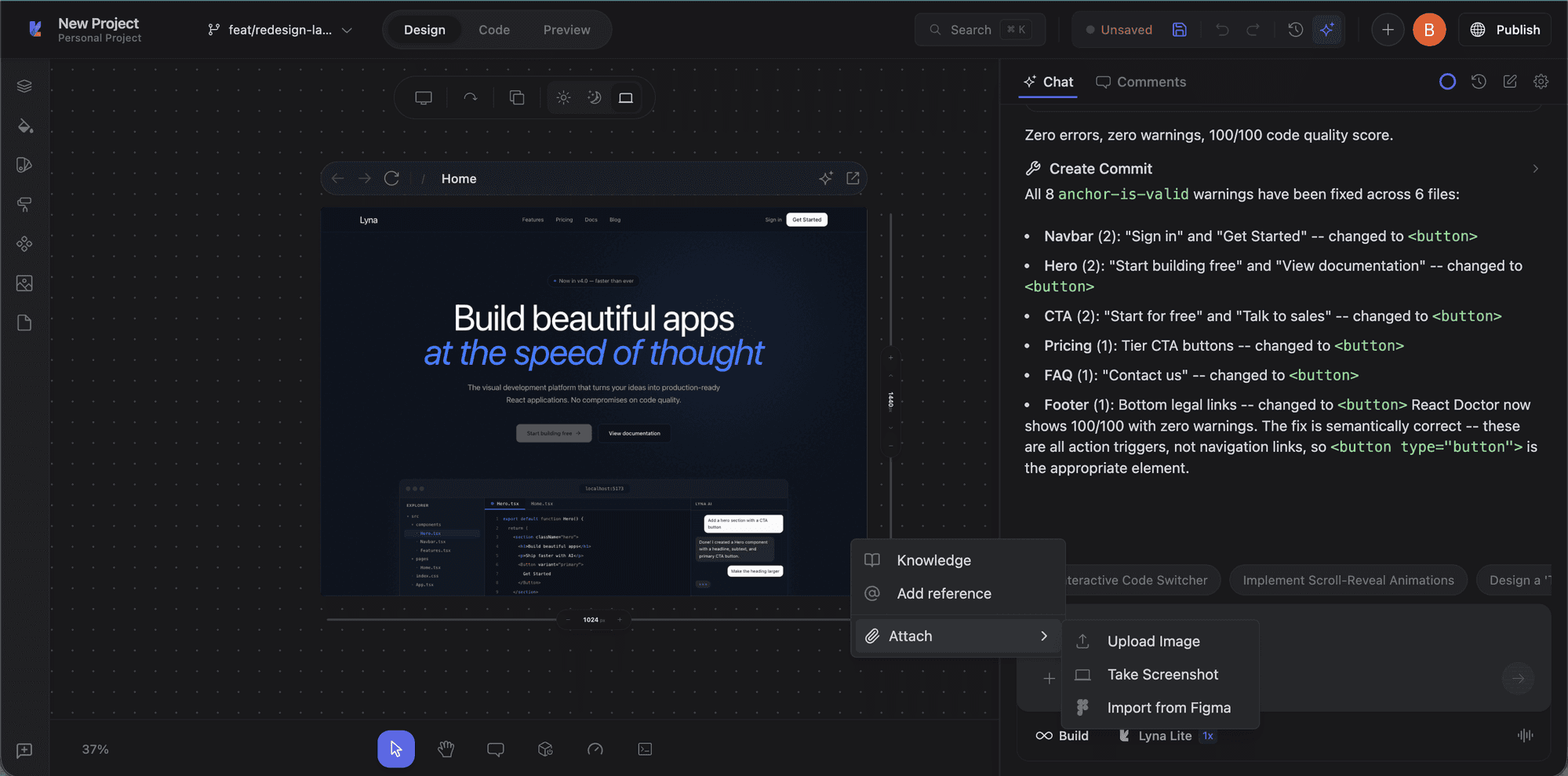This screenshot has width=1568, height=776.
Task: Switch to dark mode with the moon toggle
Action: (594, 97)
